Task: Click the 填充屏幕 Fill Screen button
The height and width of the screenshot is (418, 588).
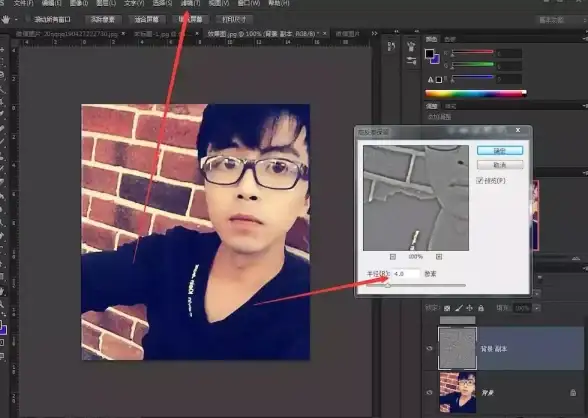Action: [x=191, y=19]
